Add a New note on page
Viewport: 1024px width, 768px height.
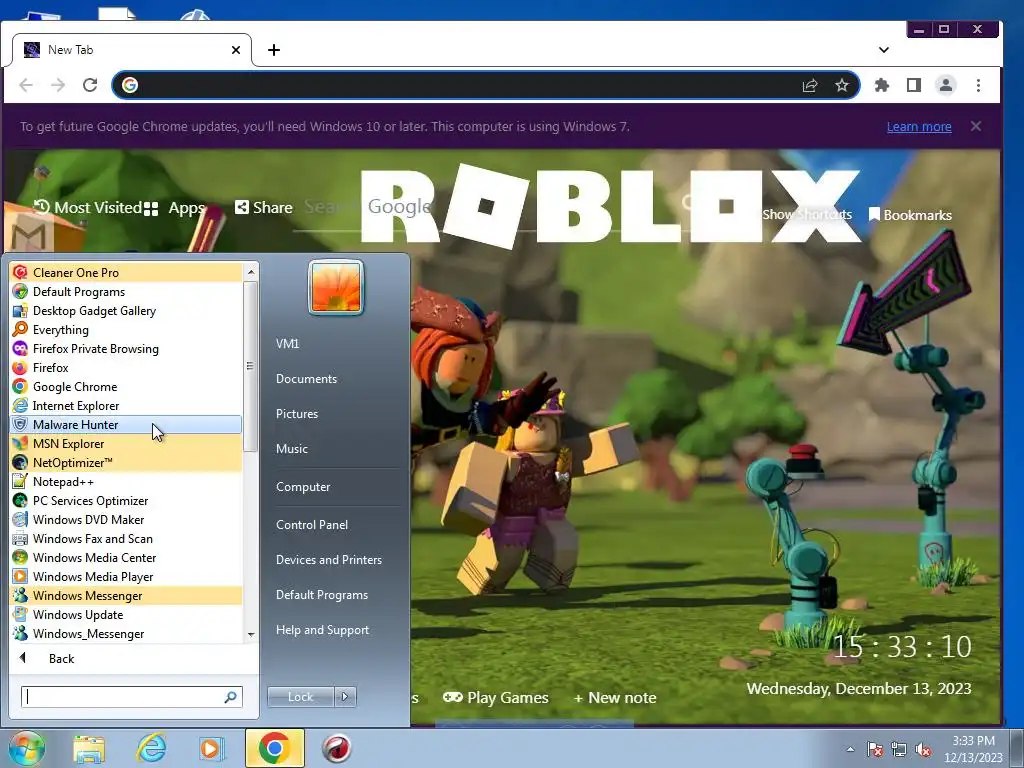point(615,697)
